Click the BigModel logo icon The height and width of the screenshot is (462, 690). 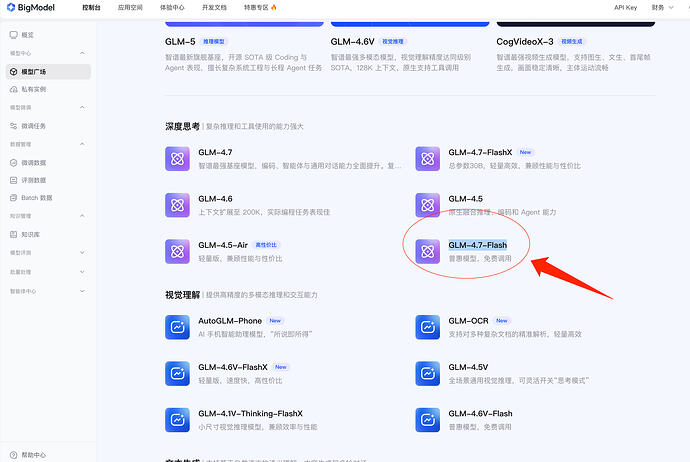click(11, 7)
